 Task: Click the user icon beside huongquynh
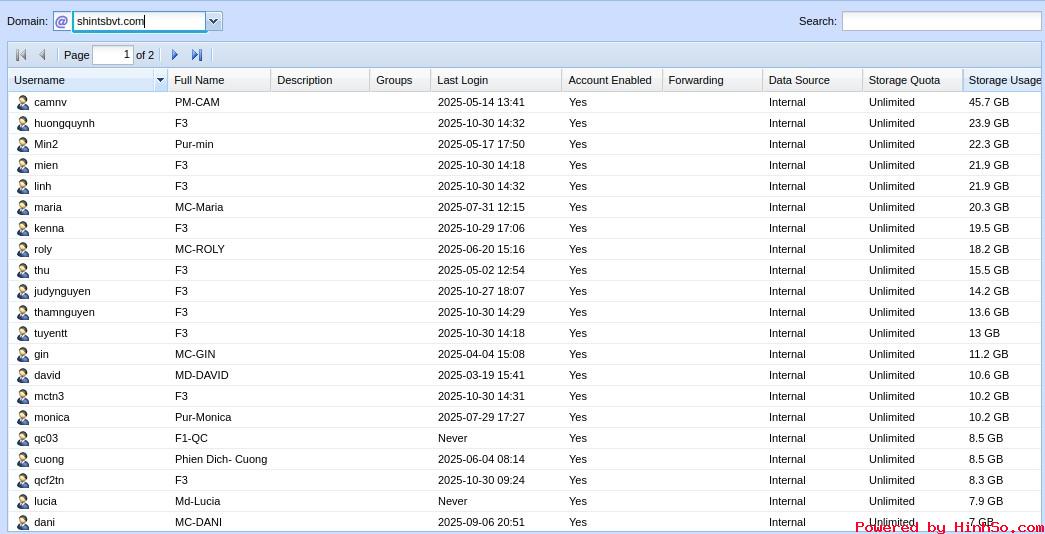point(23,123)
